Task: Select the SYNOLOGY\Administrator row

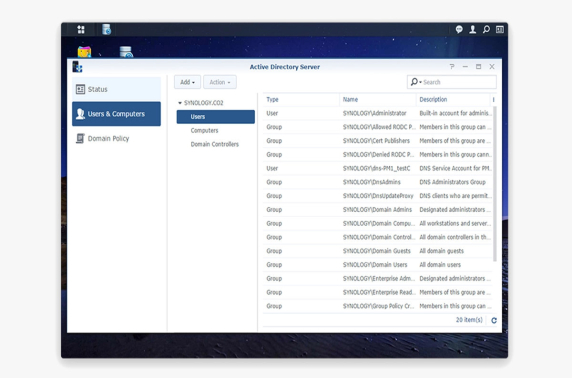Action: point(378,113)
